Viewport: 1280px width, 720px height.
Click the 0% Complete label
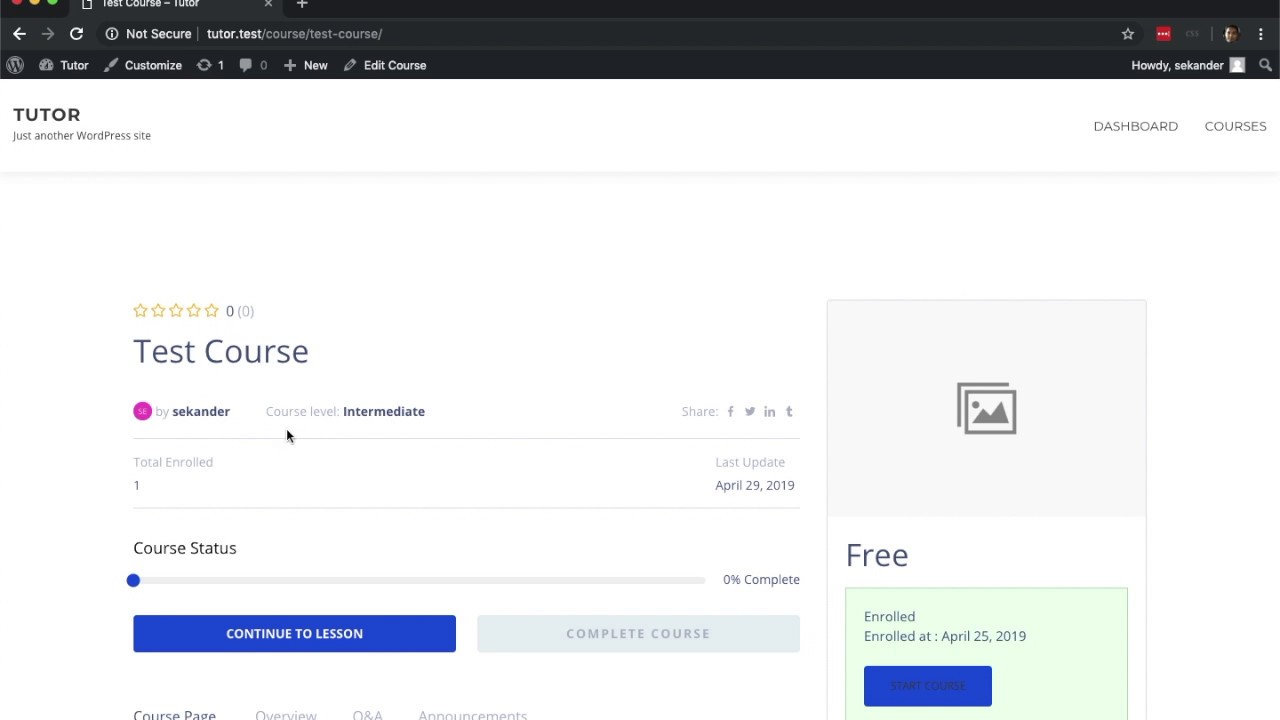761,580
